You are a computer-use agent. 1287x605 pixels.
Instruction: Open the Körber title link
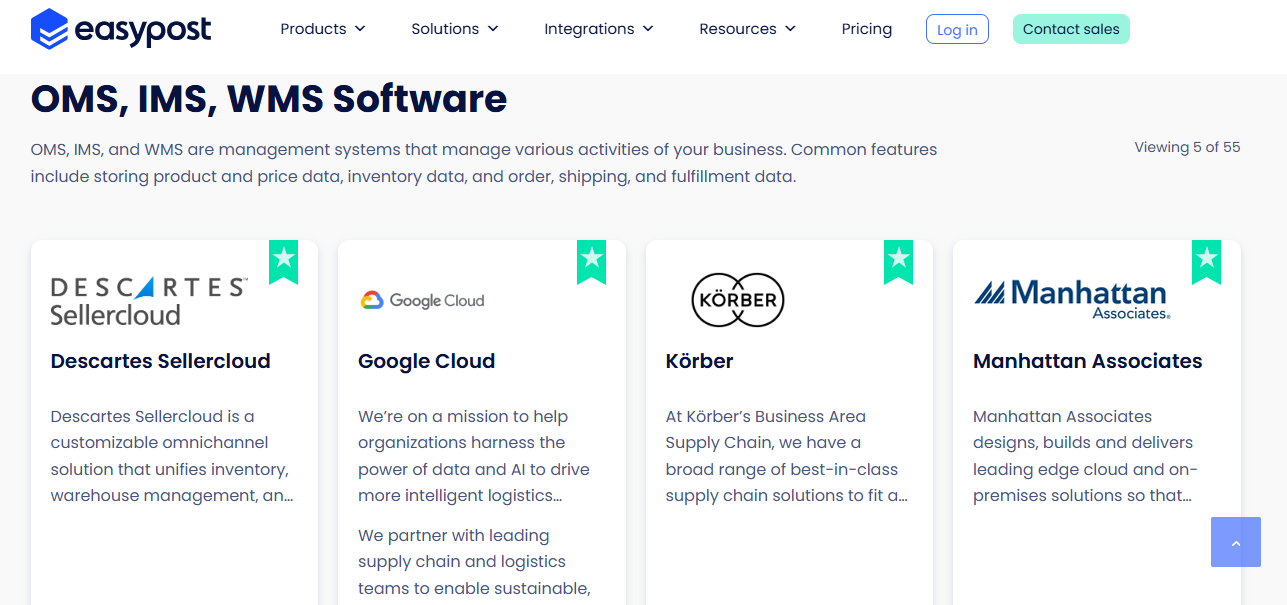click(700, 361)
